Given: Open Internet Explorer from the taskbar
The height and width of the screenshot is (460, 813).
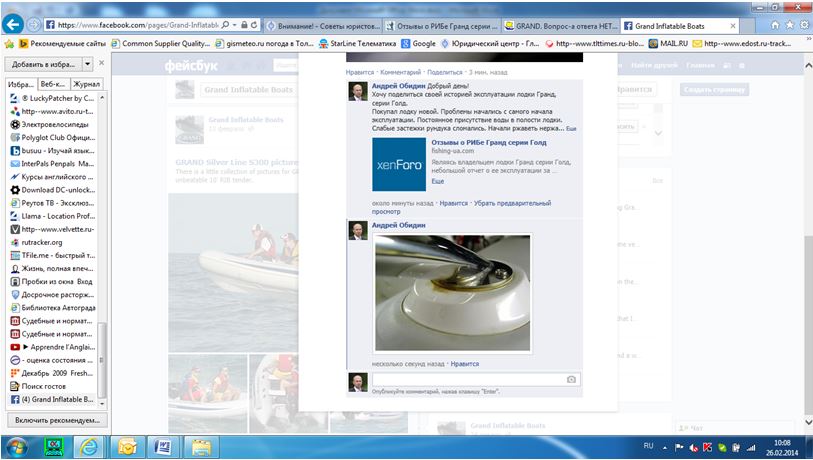Looking at the screenshot, I should 88,446.
